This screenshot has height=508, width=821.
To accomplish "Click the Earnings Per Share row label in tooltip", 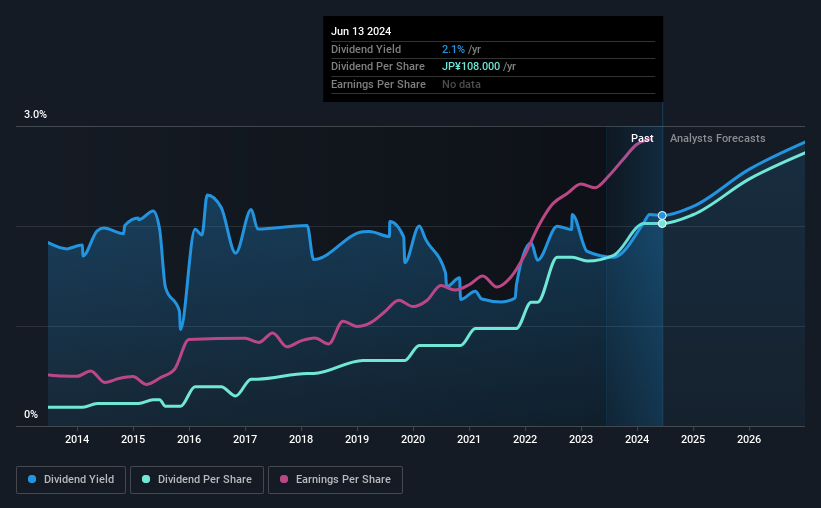I will click(x=379, y=84).
